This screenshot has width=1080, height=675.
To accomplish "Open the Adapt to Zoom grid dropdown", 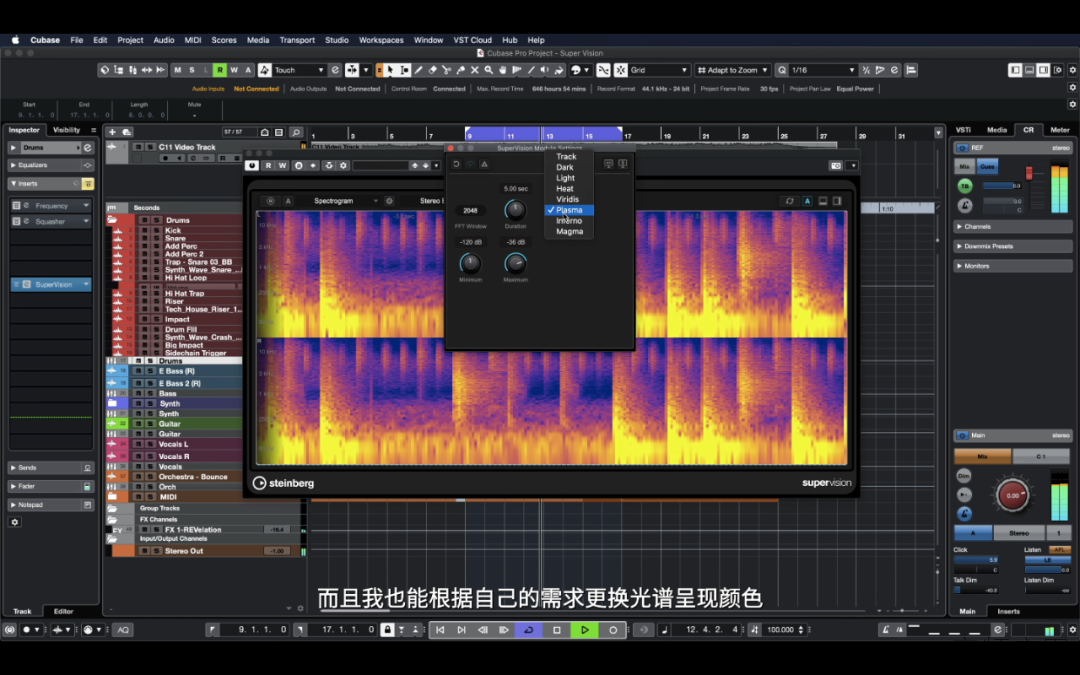I will point(732,70).
